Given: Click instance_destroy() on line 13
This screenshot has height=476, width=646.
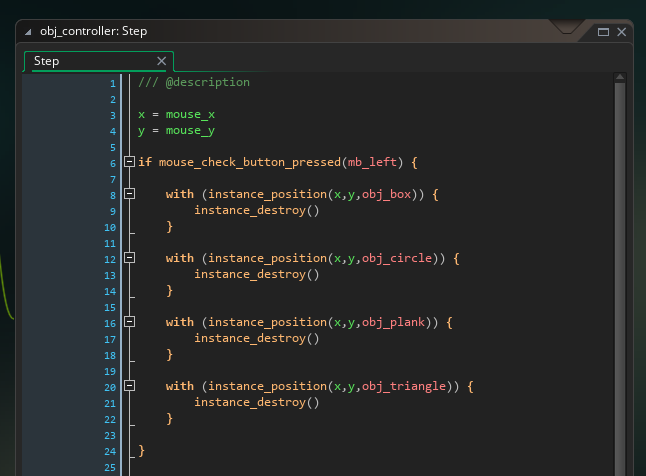Looking at the screenshot, I should 257,274.
